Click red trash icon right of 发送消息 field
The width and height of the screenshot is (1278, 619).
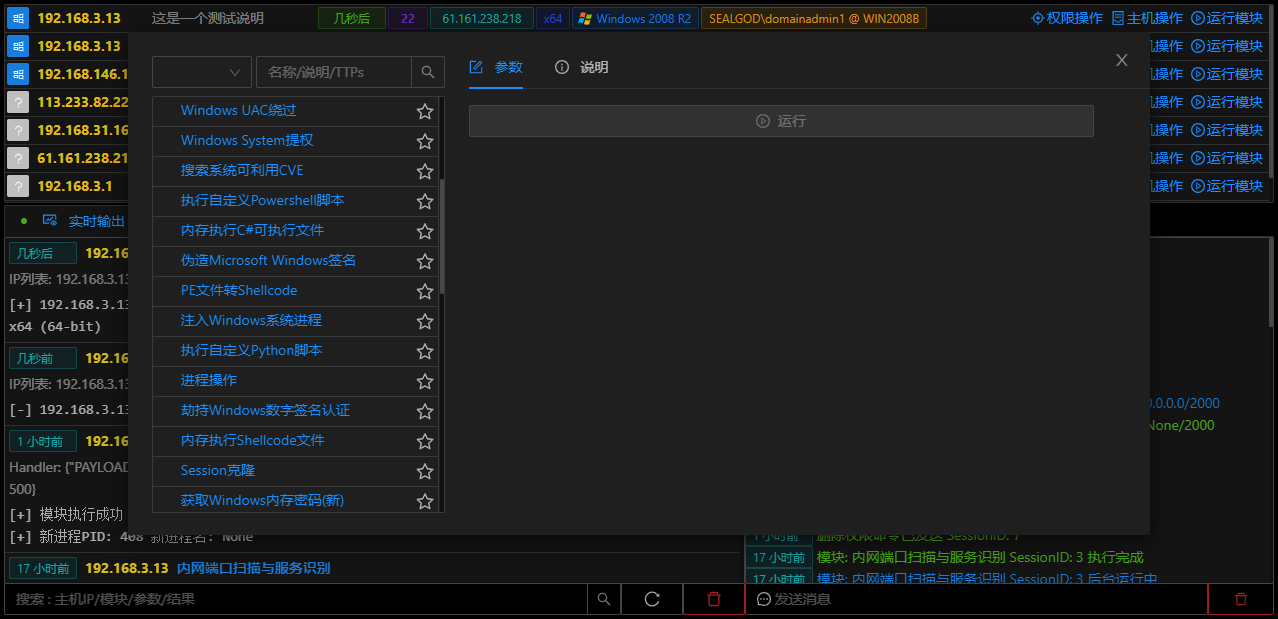pyautogui.click(x=1241, y=599)
